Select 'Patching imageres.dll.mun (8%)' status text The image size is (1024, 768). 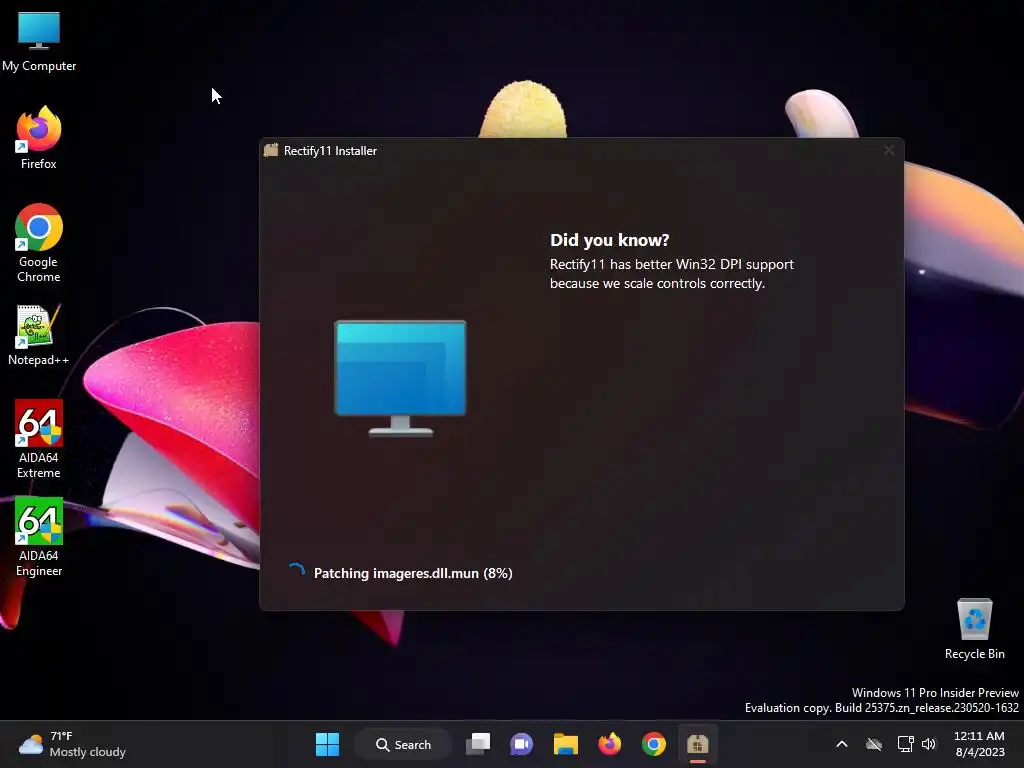point(413,573)
